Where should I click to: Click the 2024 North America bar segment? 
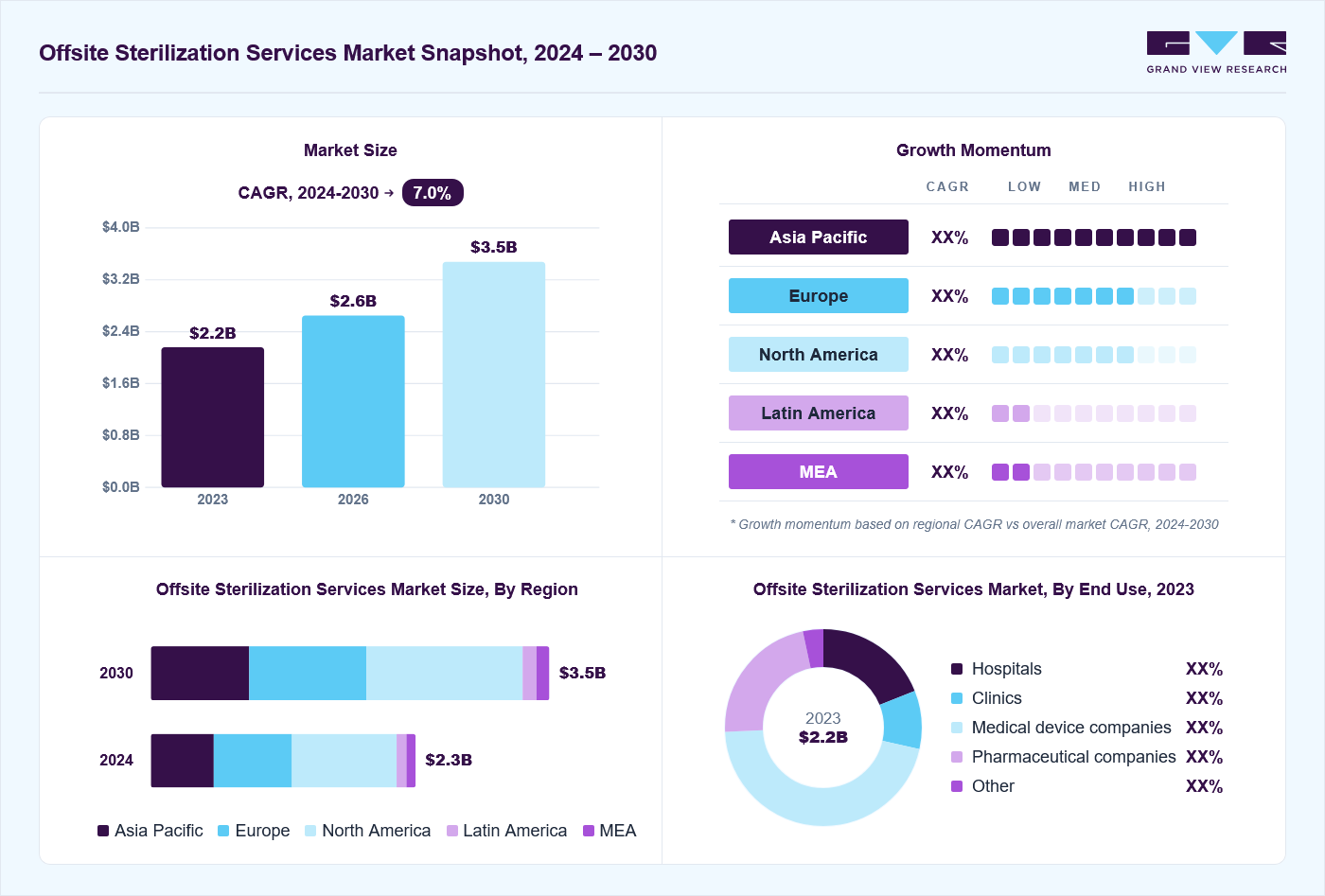[x=344, y=761]
